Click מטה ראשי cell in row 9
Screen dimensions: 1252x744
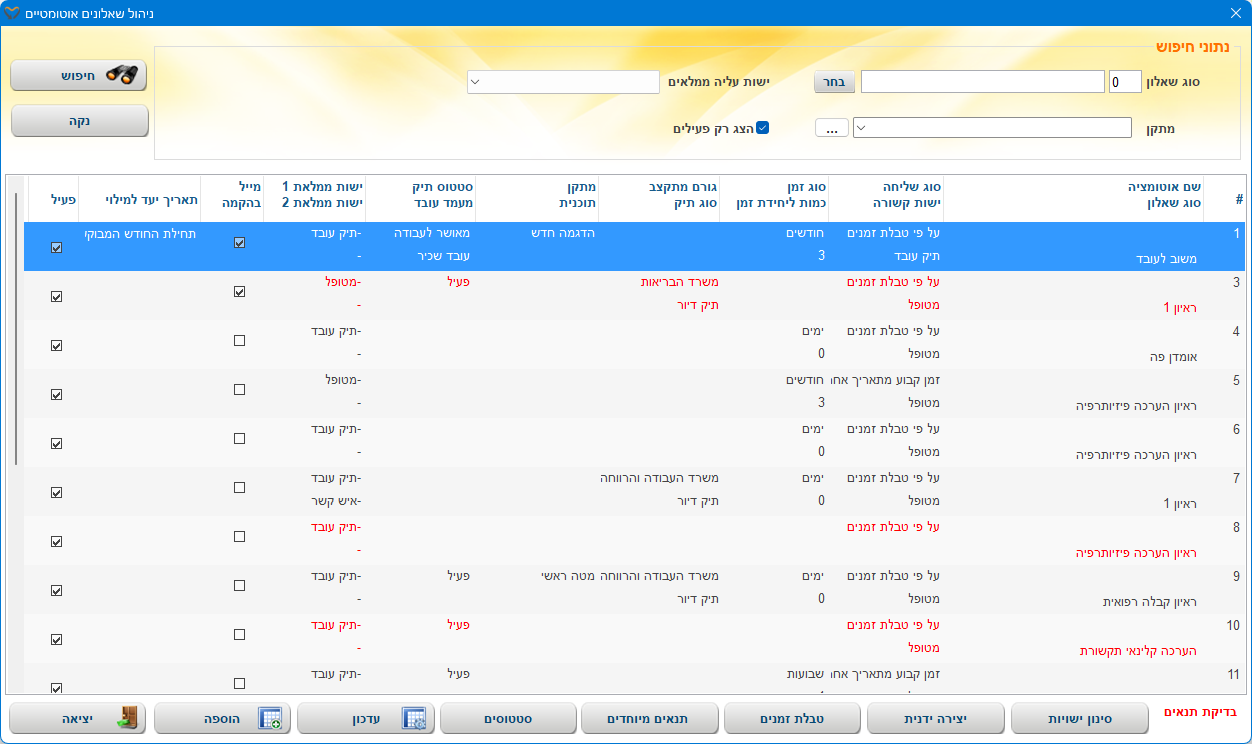click(x=569, y=576)
